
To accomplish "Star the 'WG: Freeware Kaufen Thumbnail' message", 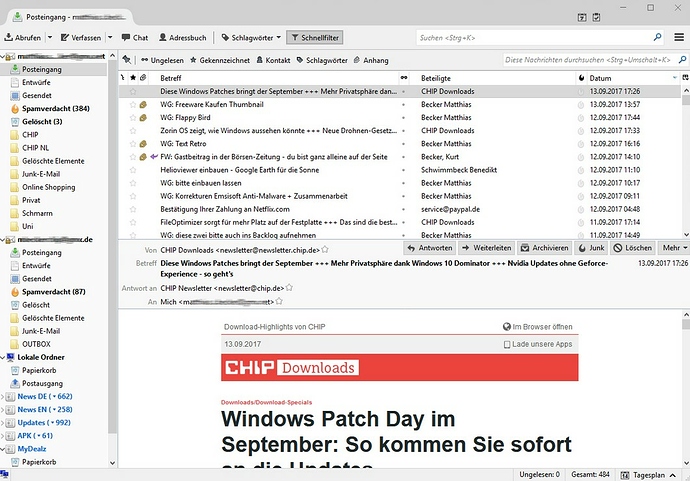I will 133,105.
